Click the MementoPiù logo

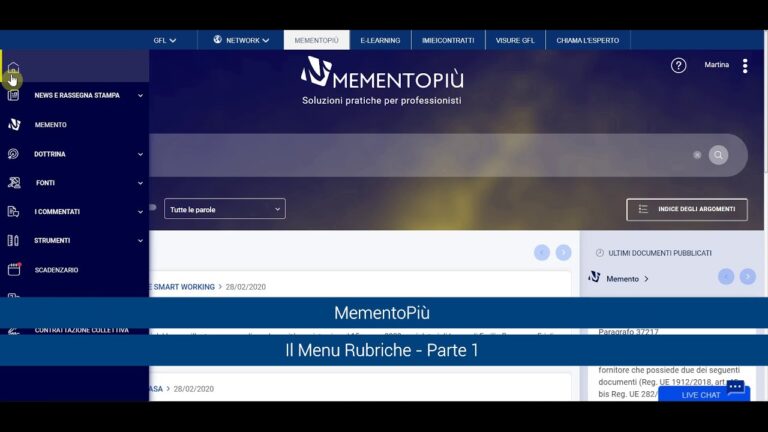coord(382,73)
